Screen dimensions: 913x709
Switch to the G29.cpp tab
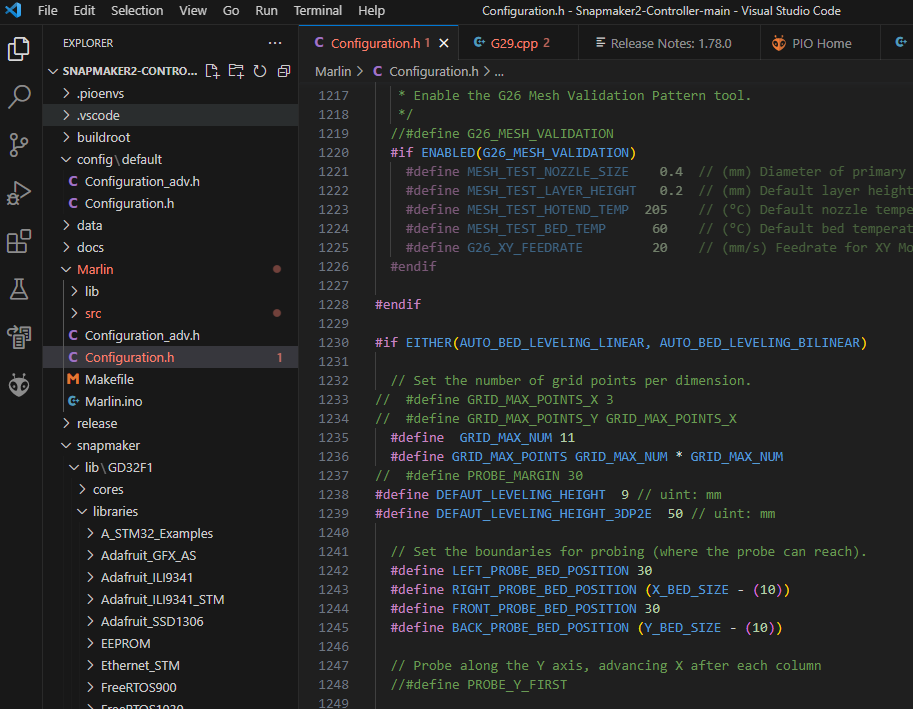pyautogui.click(x=518, y=44)
